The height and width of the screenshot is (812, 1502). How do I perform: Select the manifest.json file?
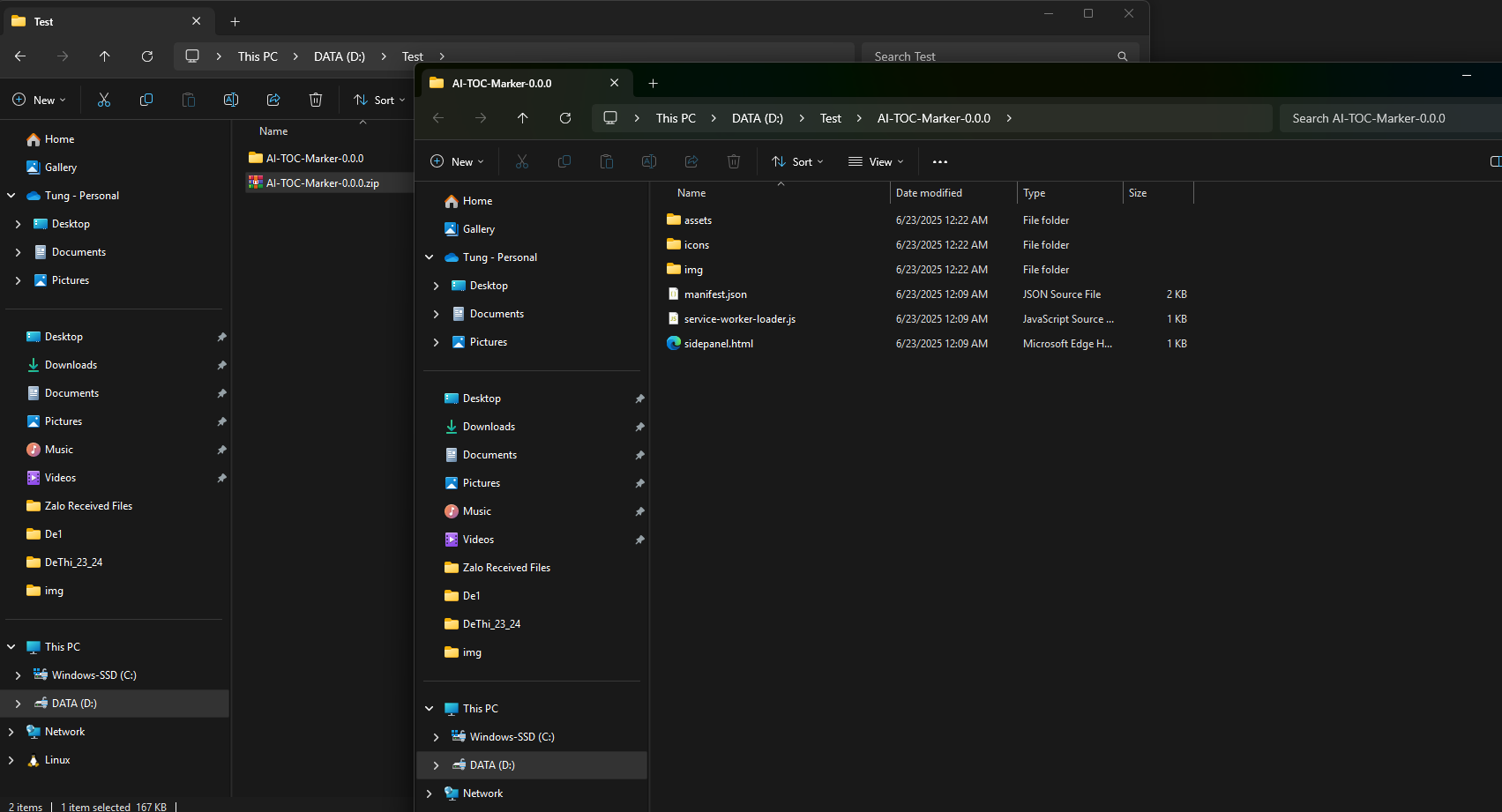tap(715, 294)
